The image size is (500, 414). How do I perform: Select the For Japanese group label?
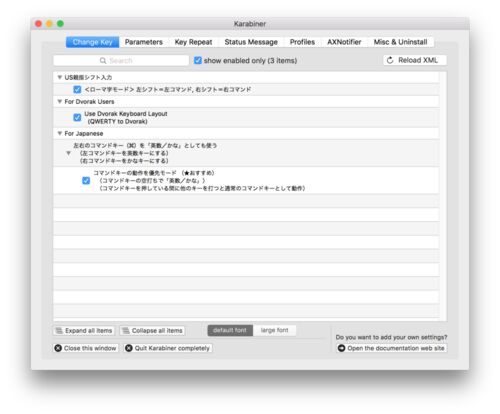[x=84, y=133]
